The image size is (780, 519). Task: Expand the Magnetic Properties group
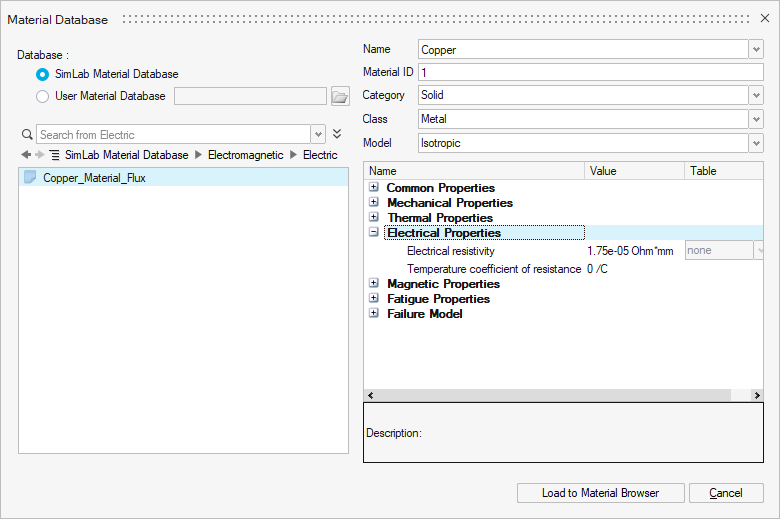[374, 284]
